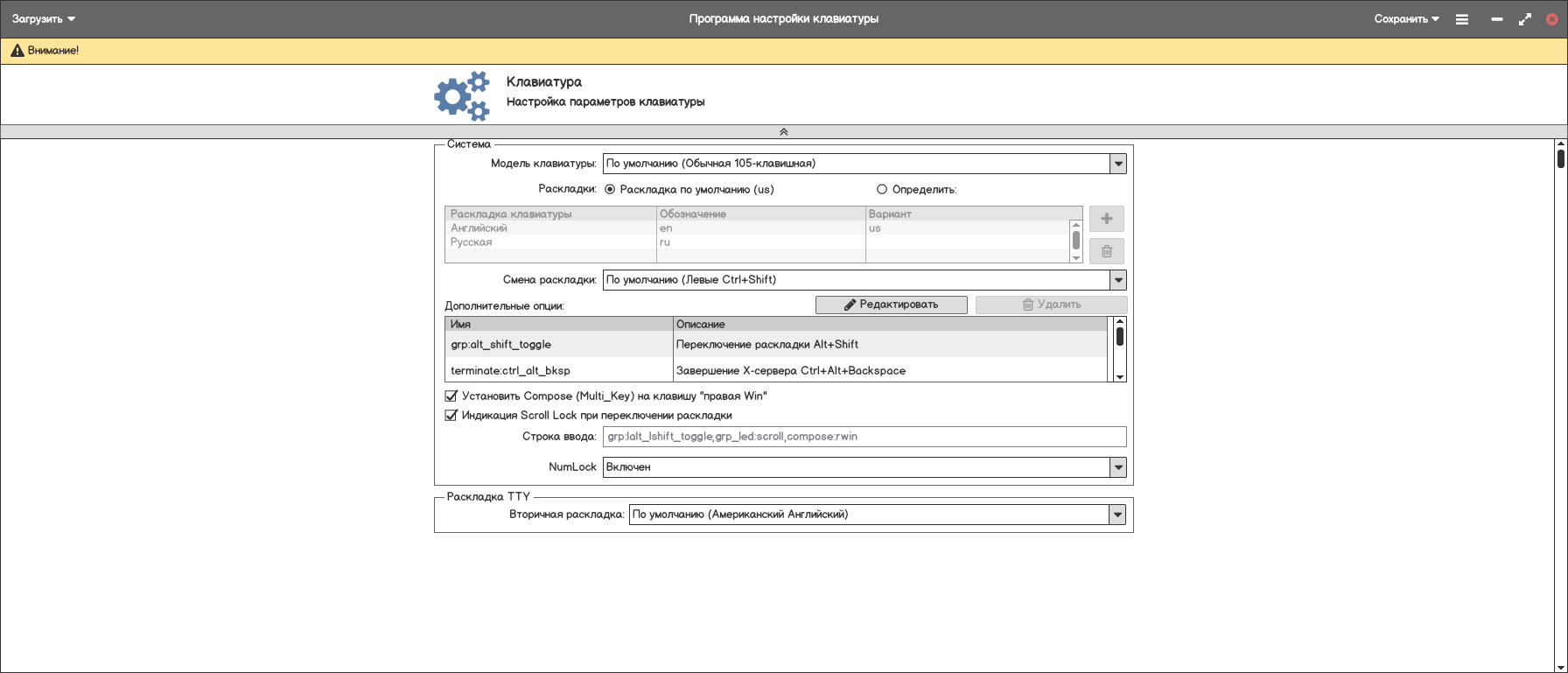Toggle Scroll Lock indication checkbox
Viewport: 1568px width, 673px height.
point(451,416)
